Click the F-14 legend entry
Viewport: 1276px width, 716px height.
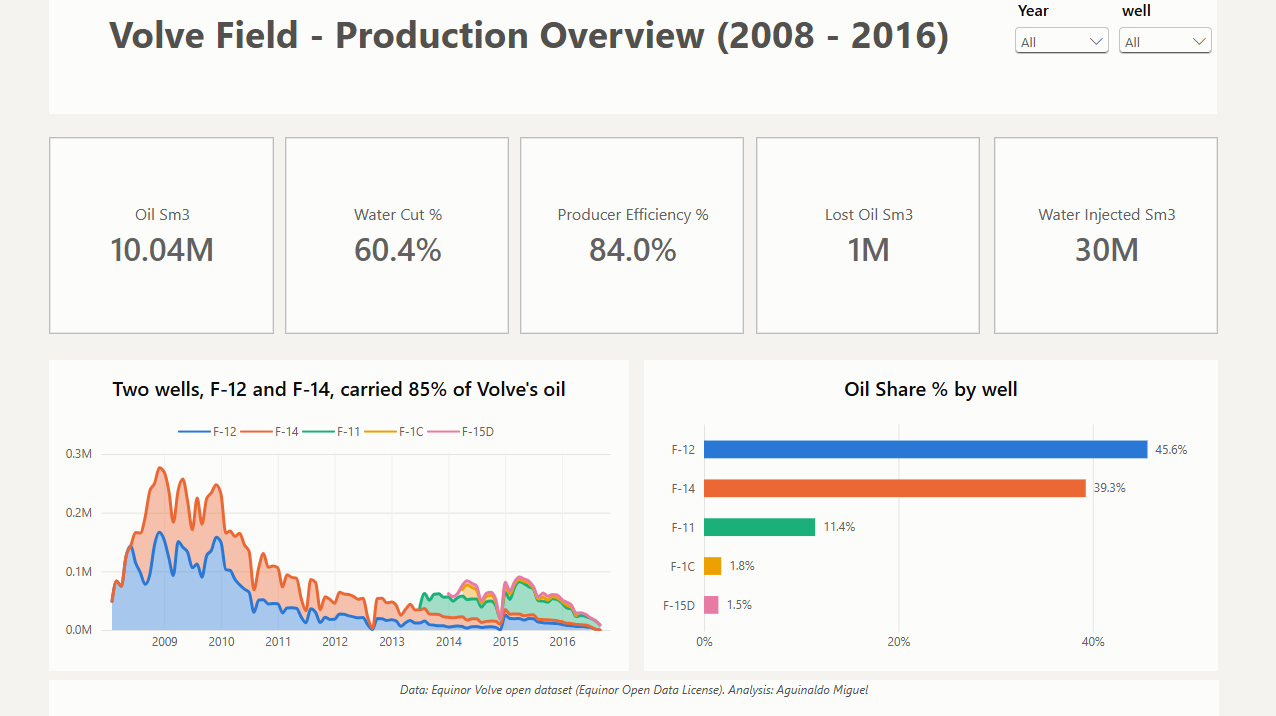[269, 432]
